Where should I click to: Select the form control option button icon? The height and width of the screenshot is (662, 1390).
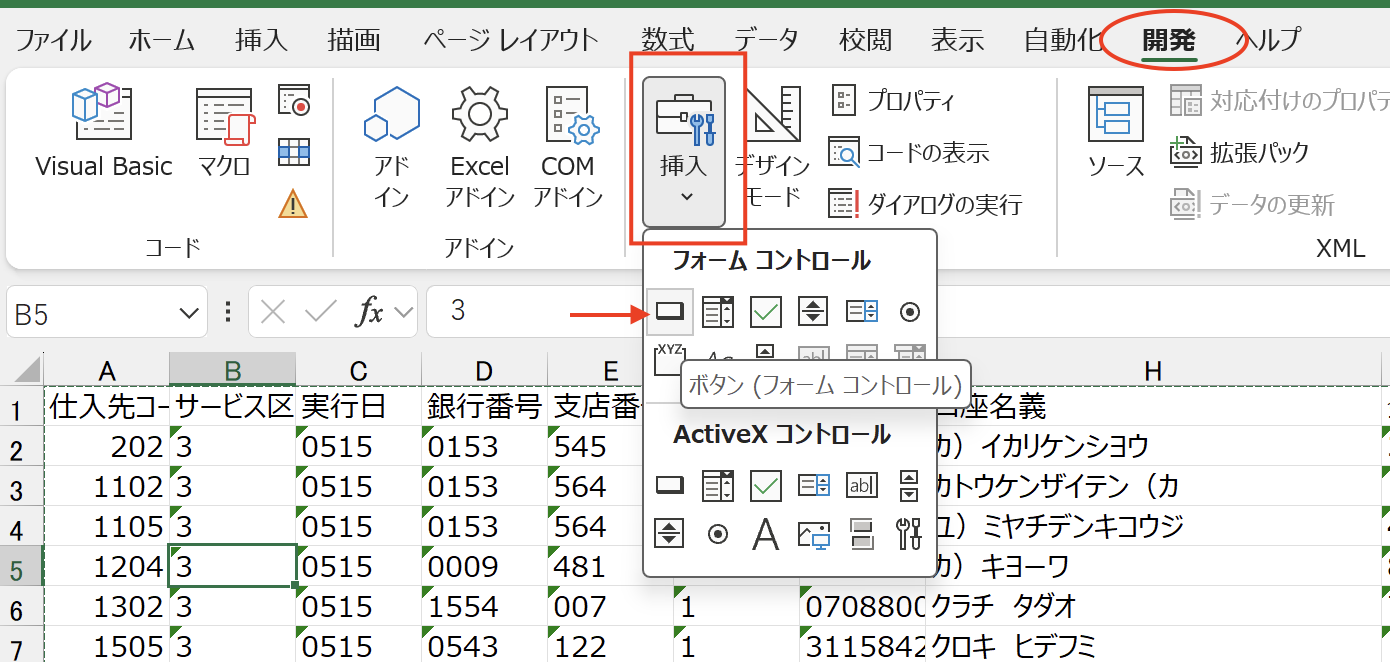pyautogui.click(x=909, y=312)
